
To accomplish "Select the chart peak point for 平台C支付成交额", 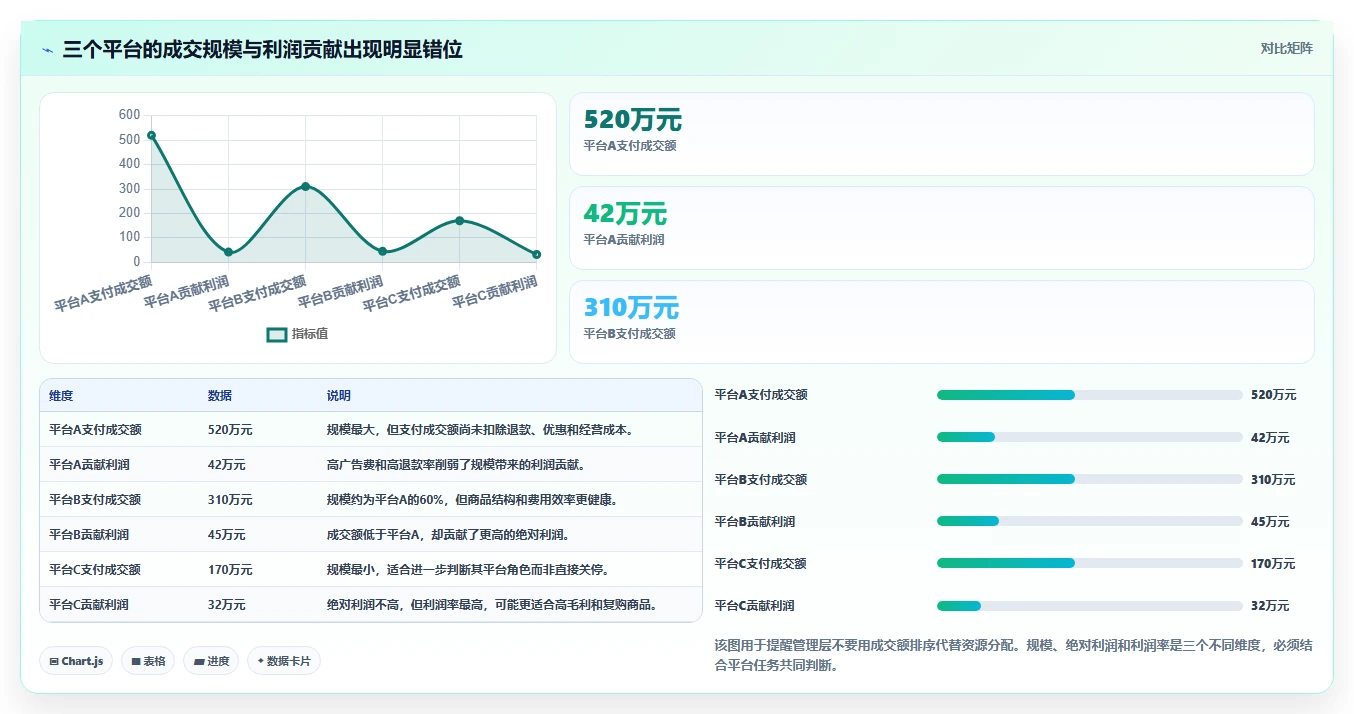I will [x=459, y=220].
